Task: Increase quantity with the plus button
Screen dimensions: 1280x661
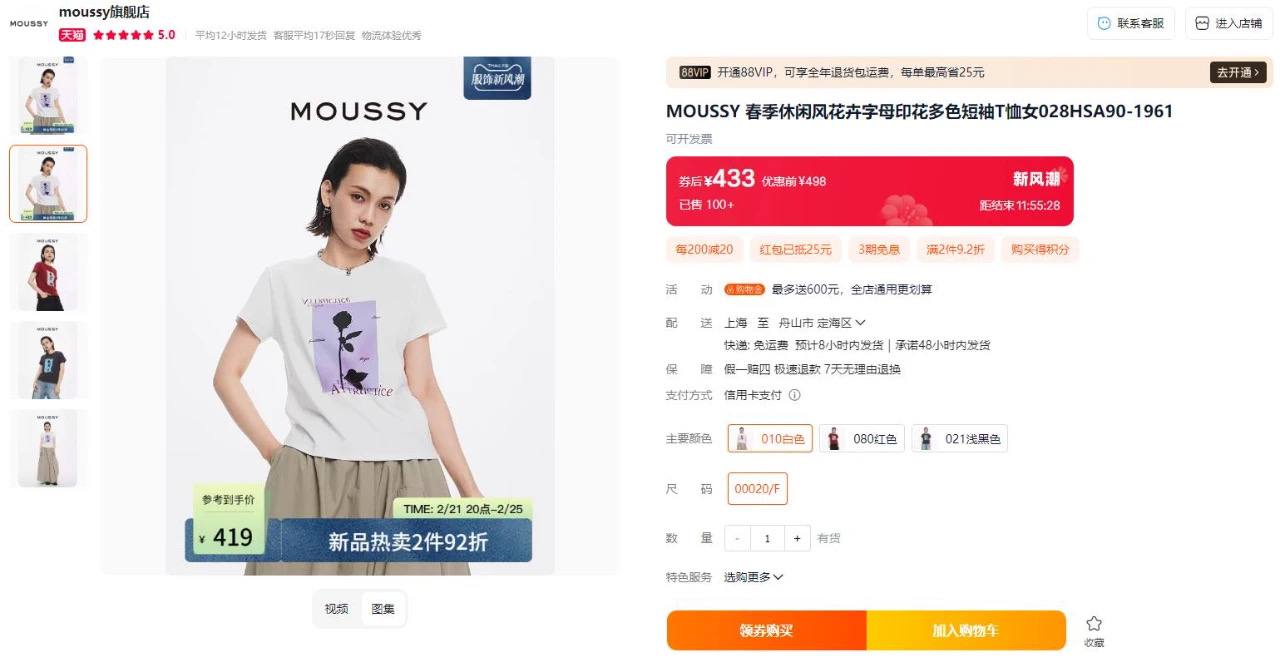Action: pyautogui.click(x=797, y=538)
